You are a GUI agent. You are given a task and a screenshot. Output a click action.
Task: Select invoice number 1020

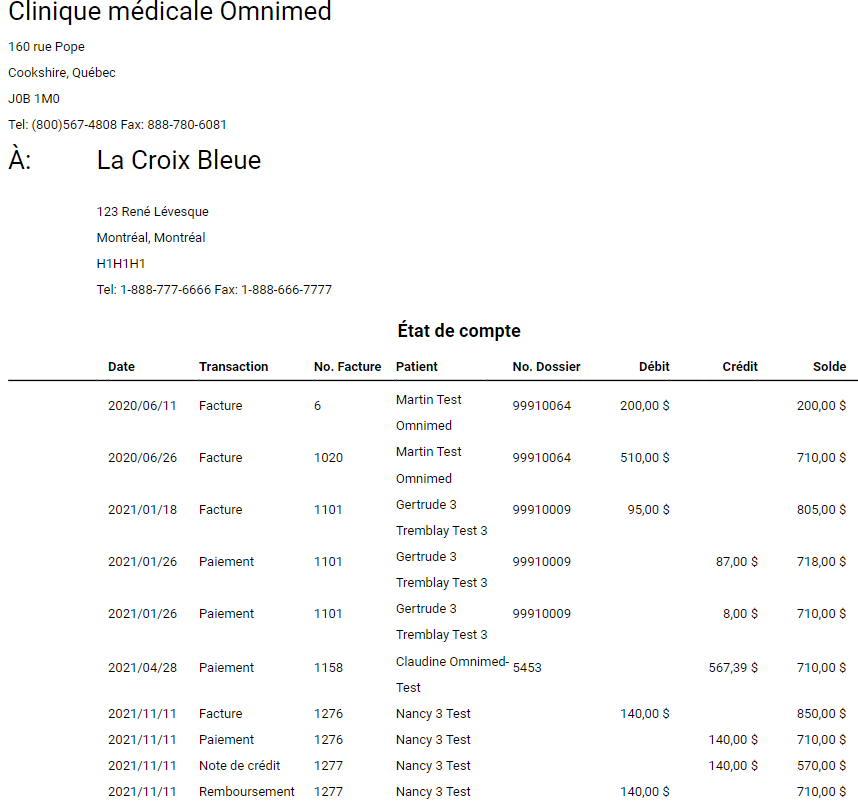point(328,458)
